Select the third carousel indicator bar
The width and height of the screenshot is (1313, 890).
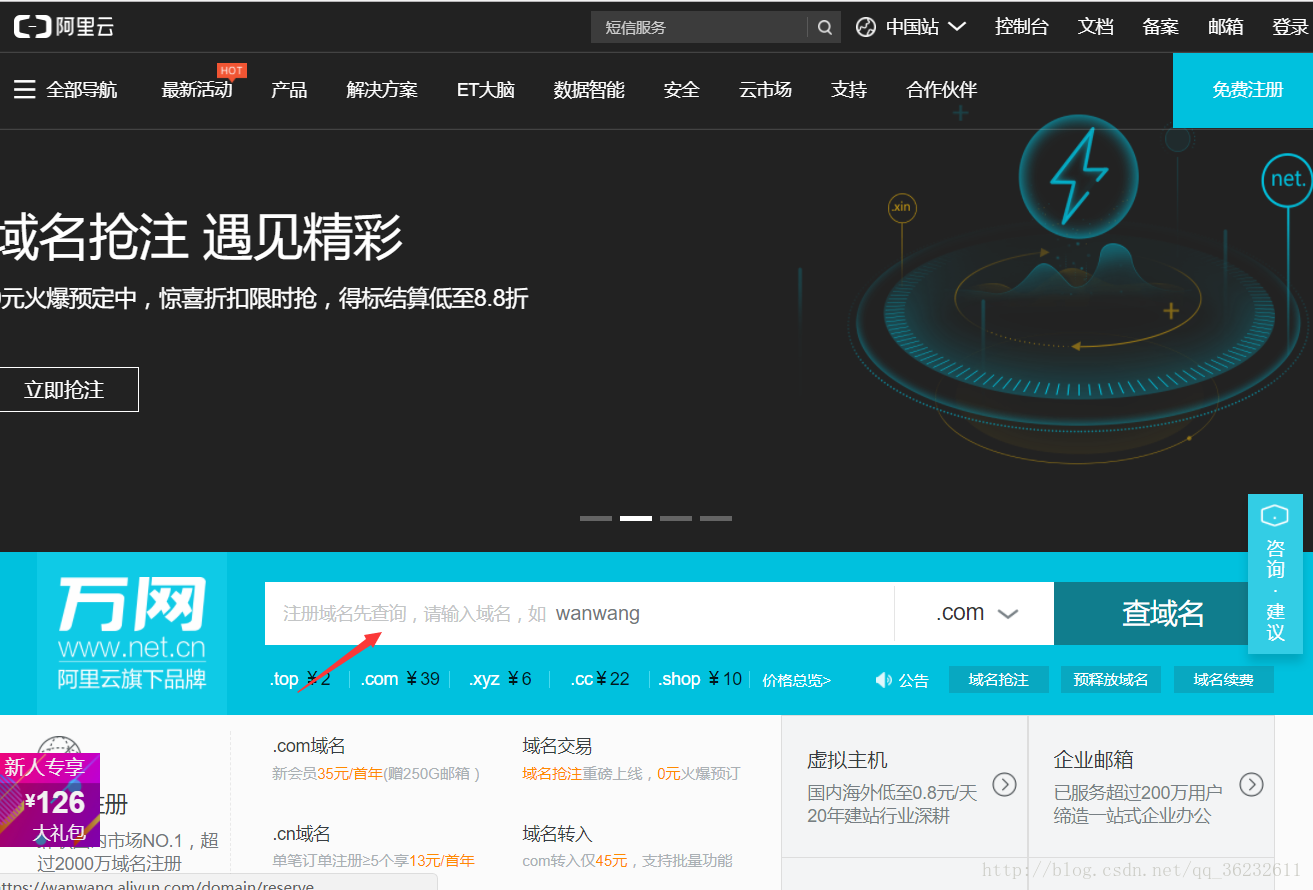click(676, 518)
